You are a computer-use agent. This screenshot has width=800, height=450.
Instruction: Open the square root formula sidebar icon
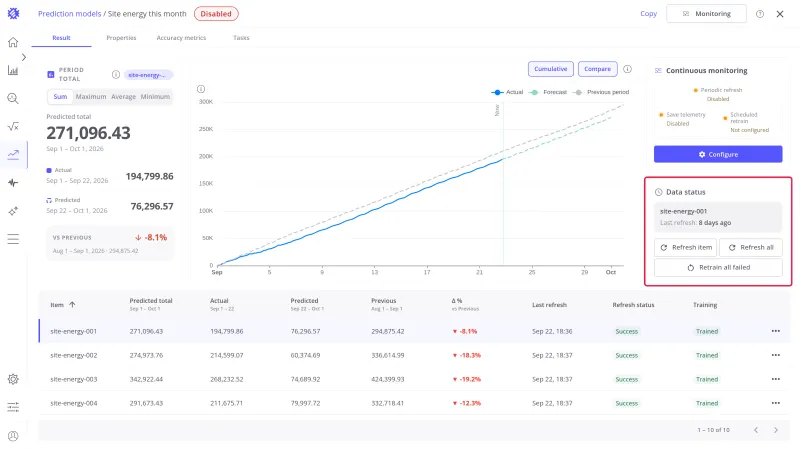13,127
